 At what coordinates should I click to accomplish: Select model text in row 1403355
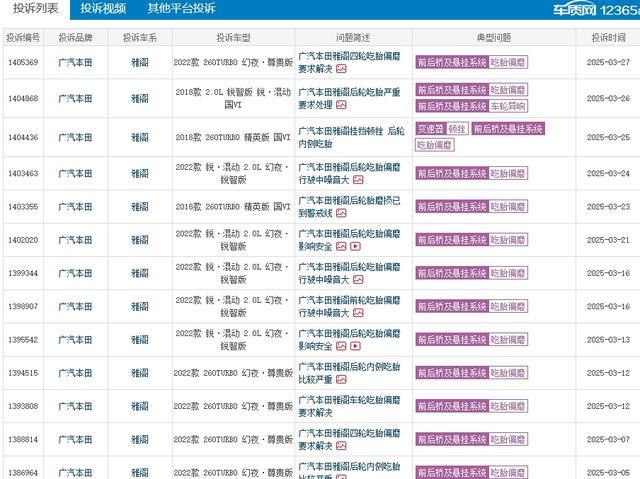click(x=233, y=207)
